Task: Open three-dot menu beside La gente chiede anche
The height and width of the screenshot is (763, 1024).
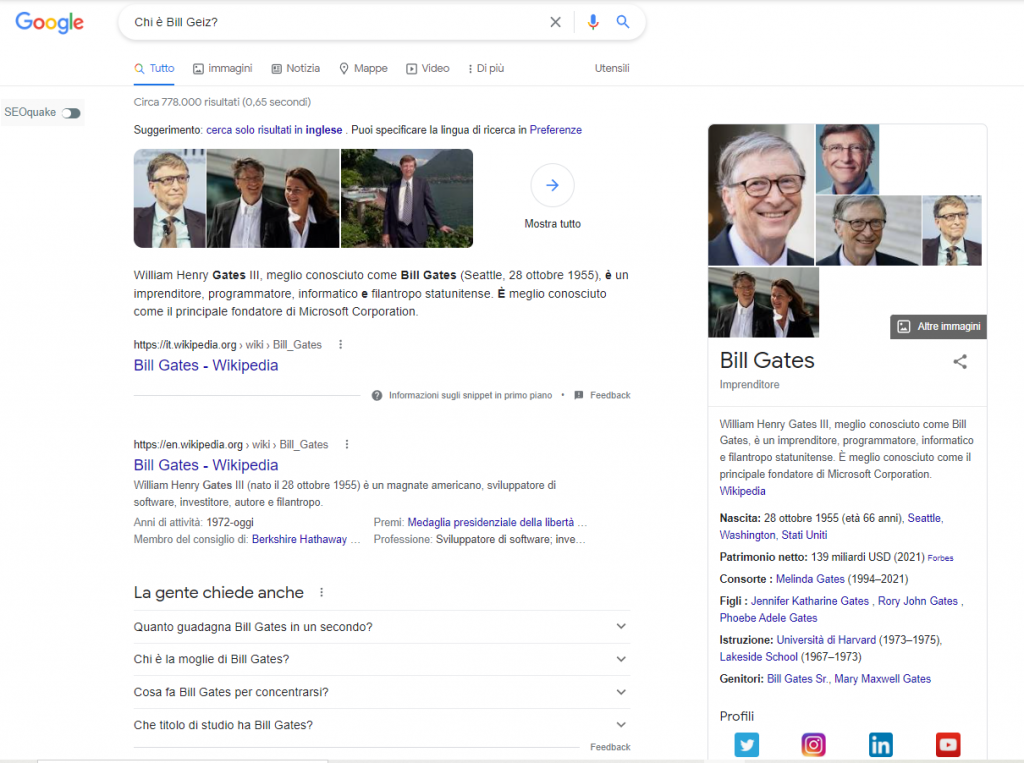Action: click(x=321, y=593)
